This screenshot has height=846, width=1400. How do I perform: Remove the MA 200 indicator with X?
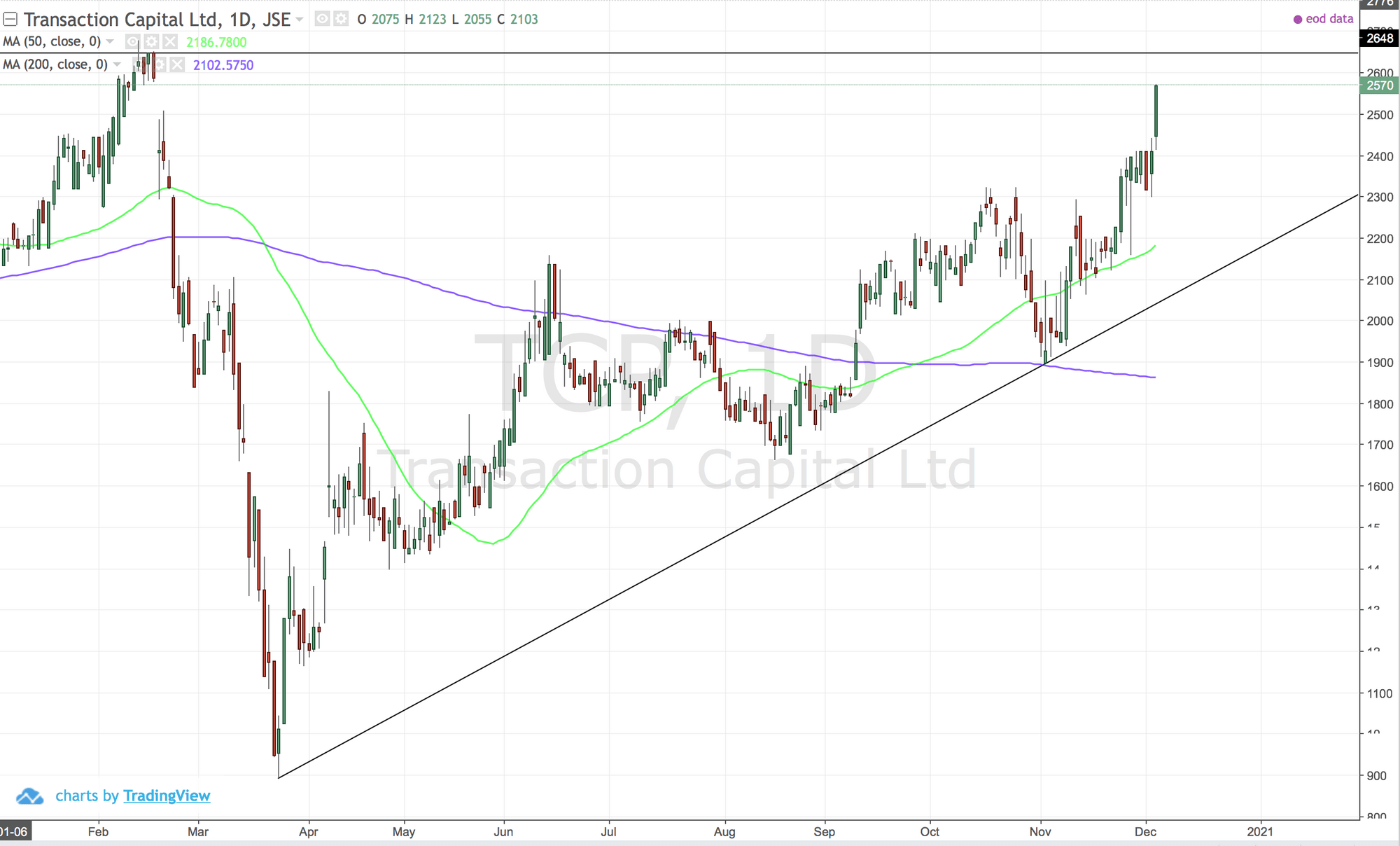click(178, 65)
